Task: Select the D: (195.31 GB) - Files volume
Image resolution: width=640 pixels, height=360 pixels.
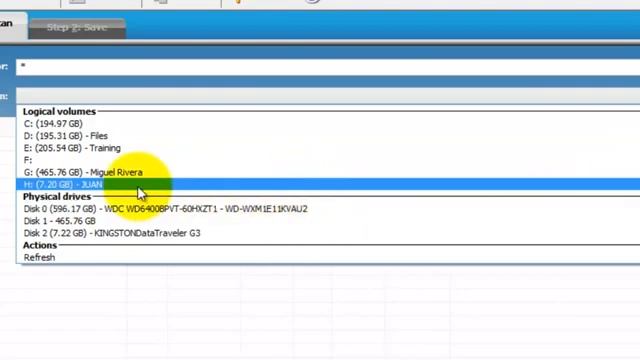Action: point(328,136)
